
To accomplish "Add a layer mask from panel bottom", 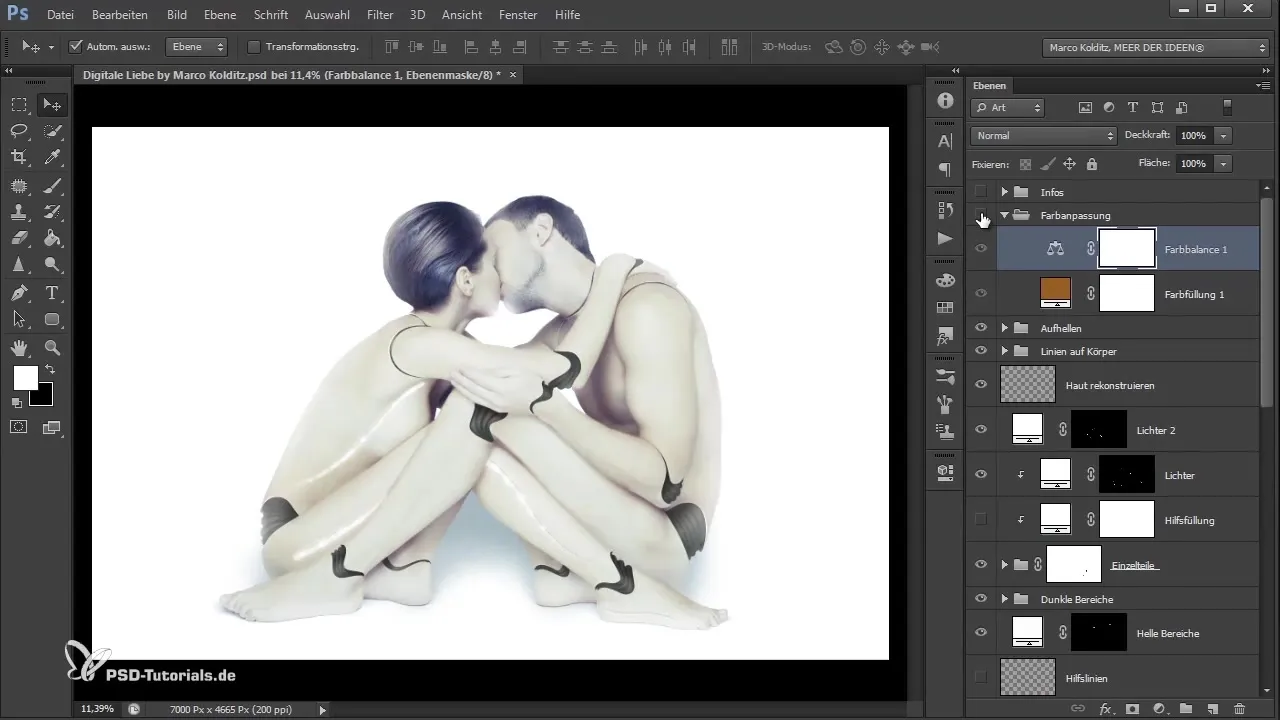I will click(x=1133, y=708).
